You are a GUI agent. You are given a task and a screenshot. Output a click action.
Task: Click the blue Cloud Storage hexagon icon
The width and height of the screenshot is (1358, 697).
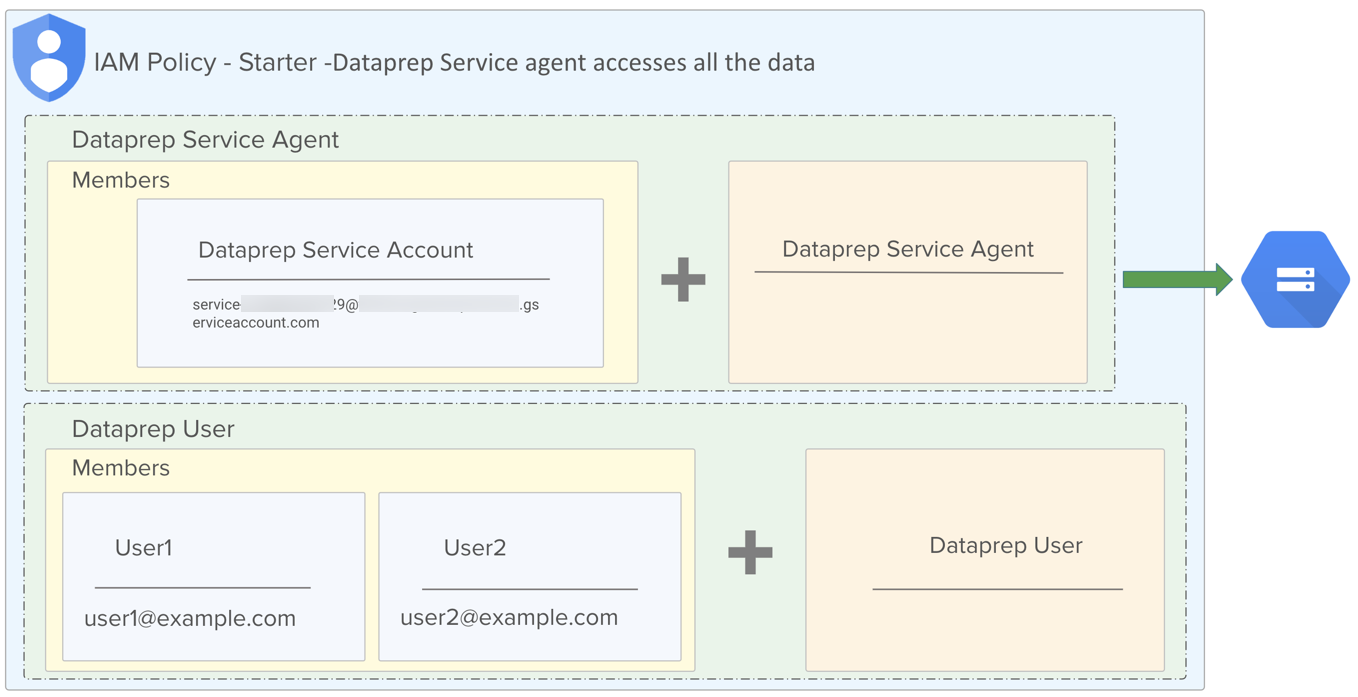pos(1295,280)
